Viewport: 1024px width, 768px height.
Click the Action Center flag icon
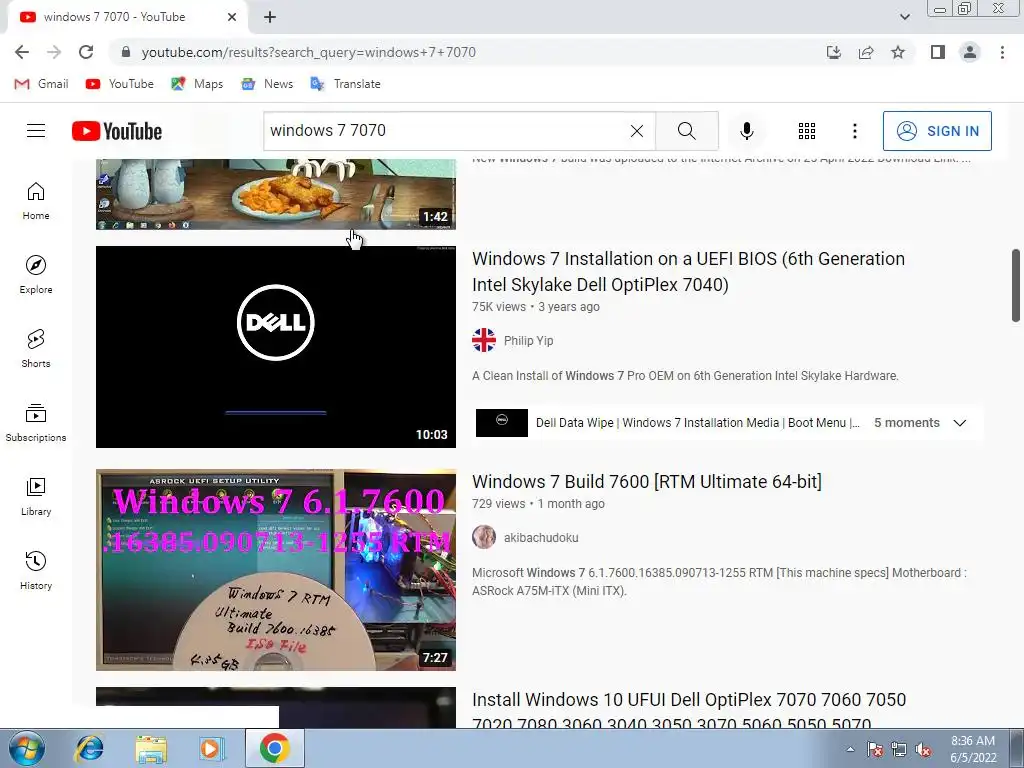(x=875, y=749)
